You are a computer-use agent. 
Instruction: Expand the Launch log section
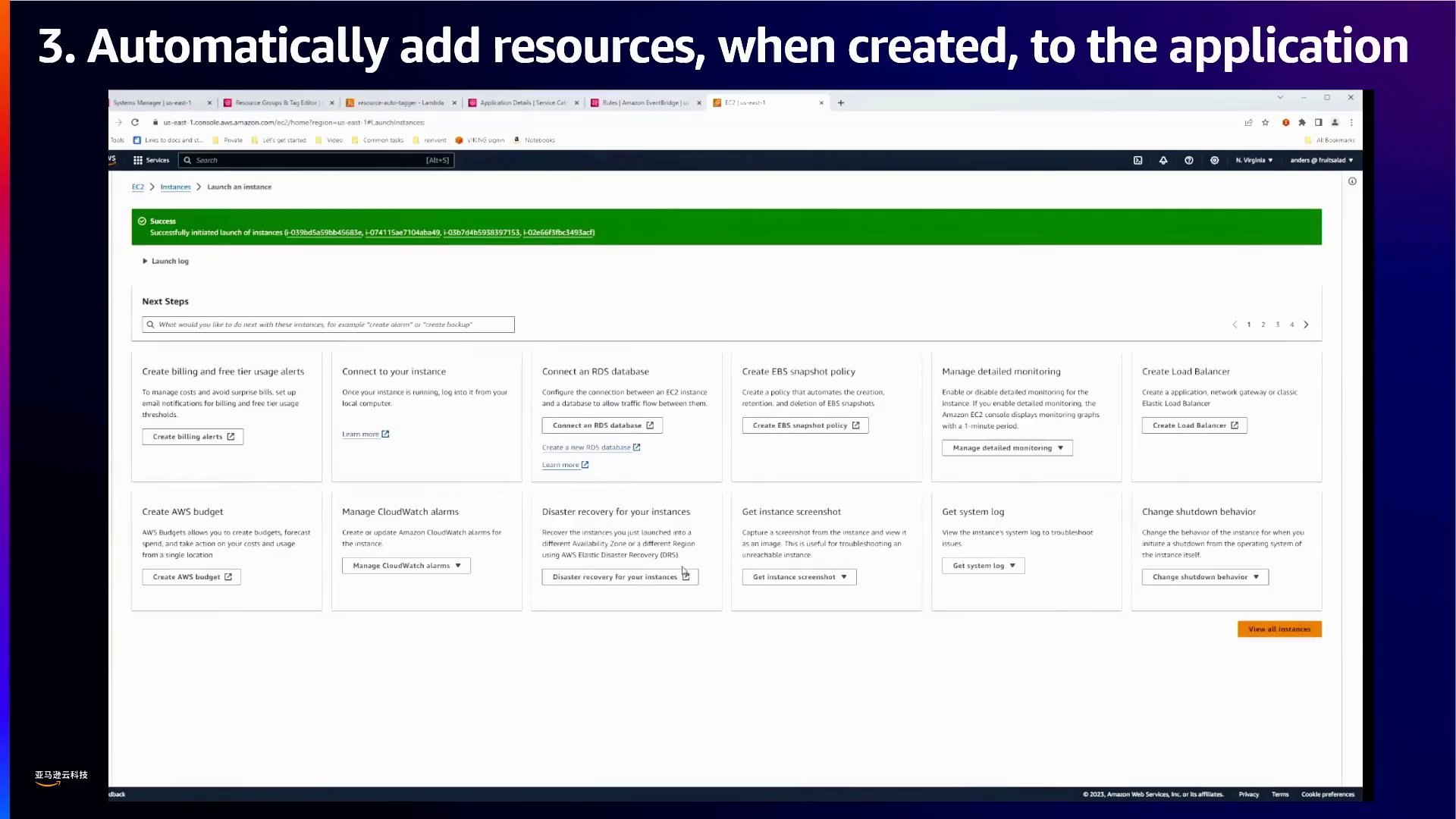pos(165,261)
